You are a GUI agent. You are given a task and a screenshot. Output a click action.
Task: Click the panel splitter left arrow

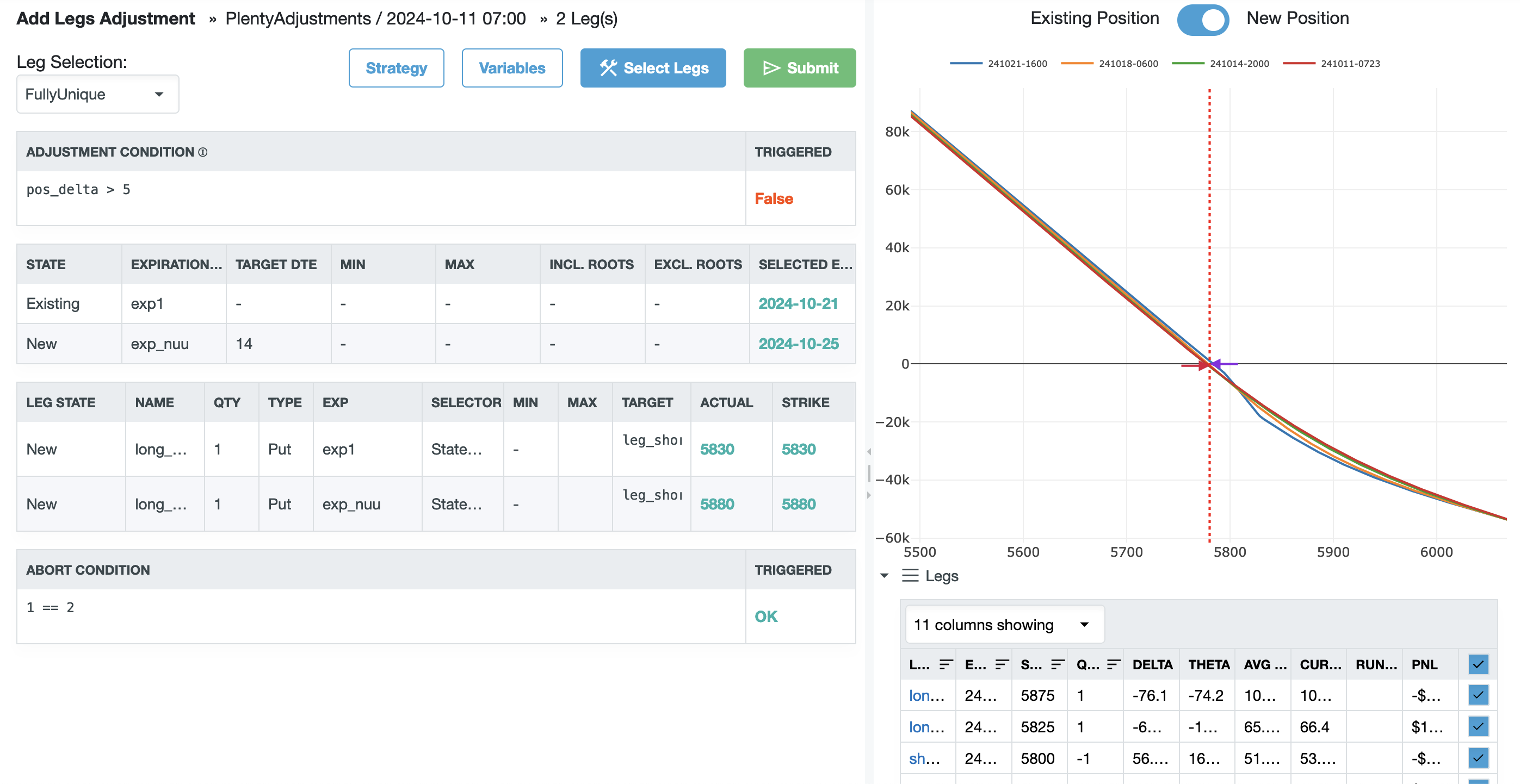point(869,452)
